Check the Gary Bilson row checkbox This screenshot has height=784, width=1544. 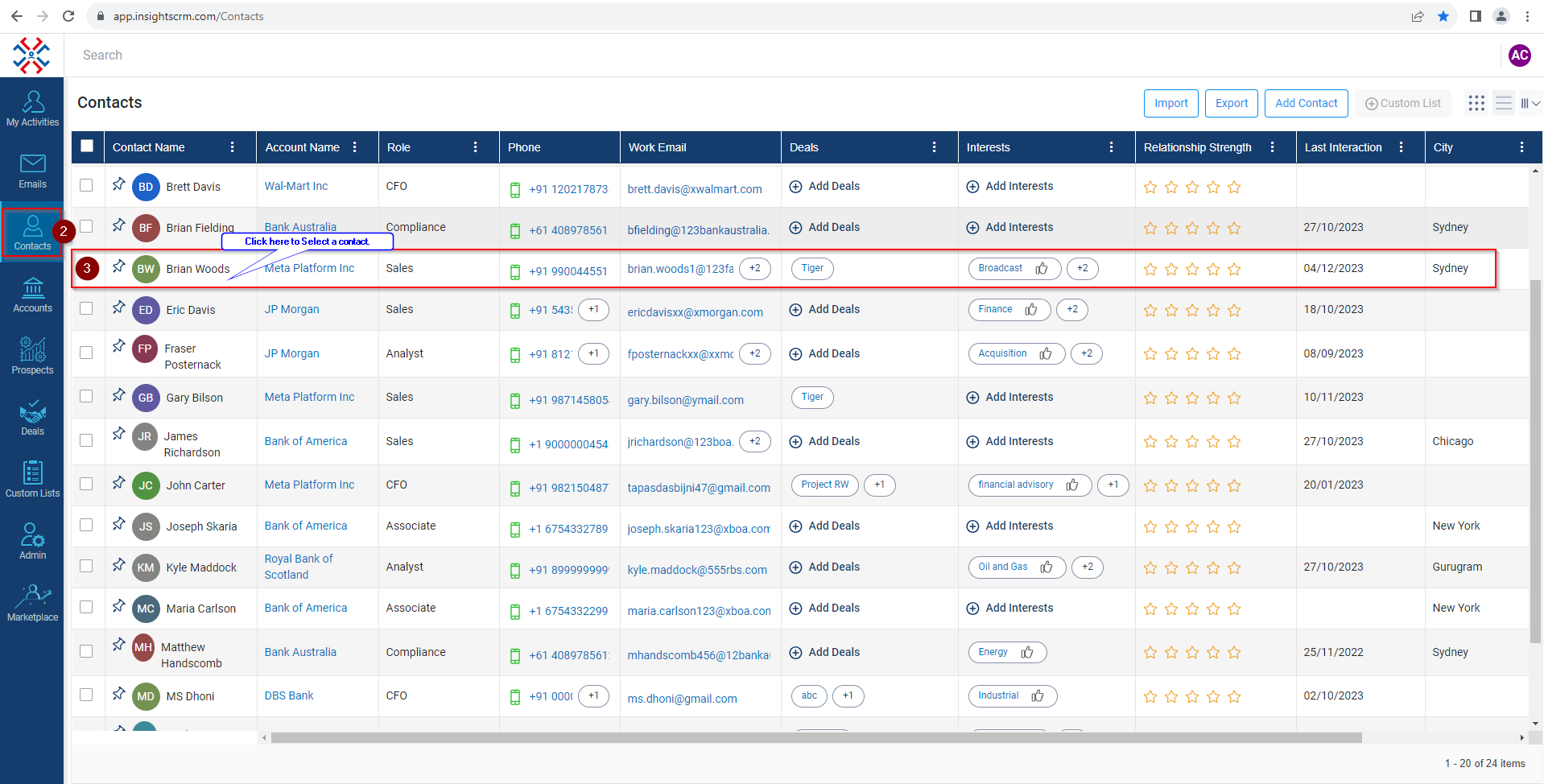pyautogui.click(x=86, y=396)
